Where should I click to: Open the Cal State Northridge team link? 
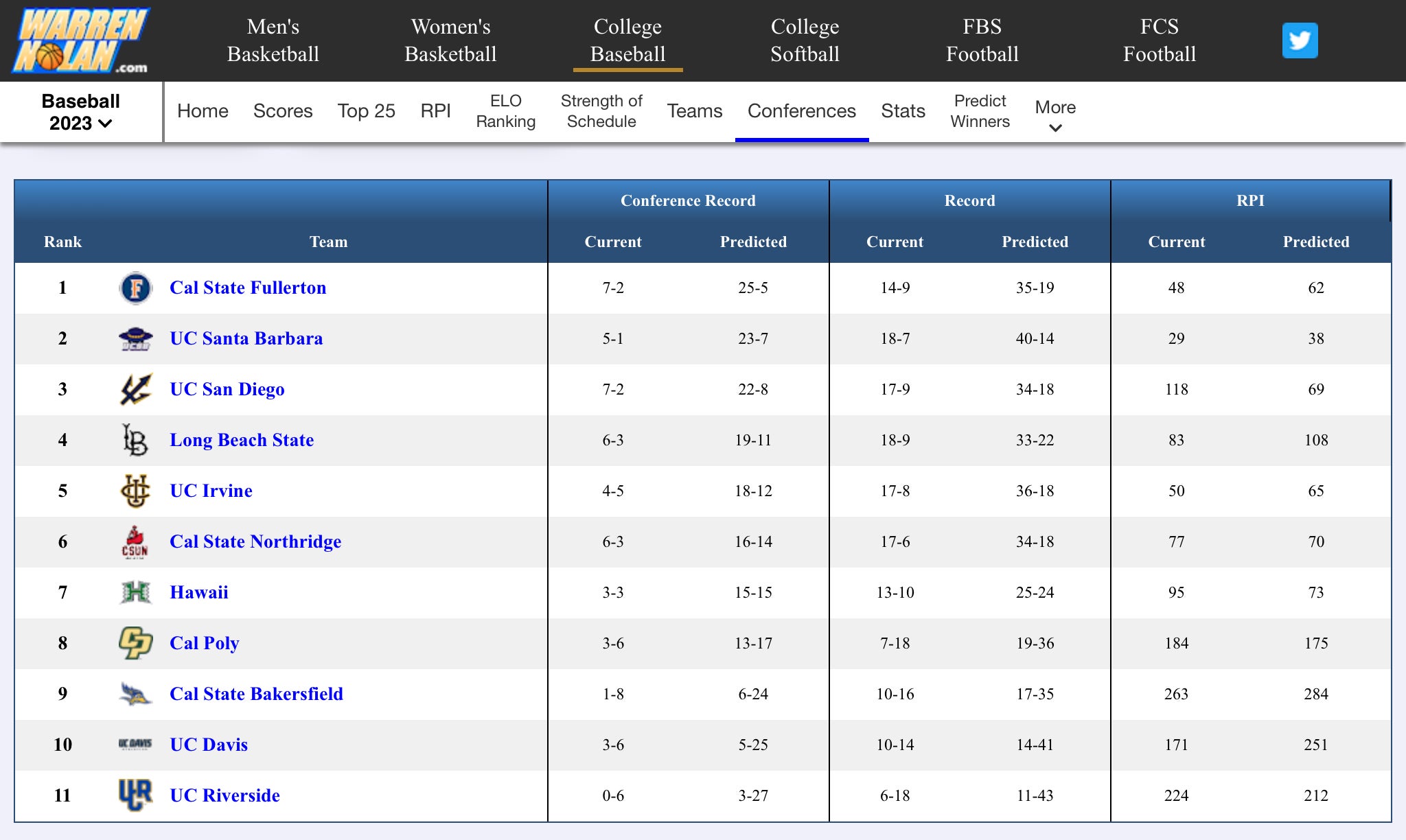tap(255, 542)
